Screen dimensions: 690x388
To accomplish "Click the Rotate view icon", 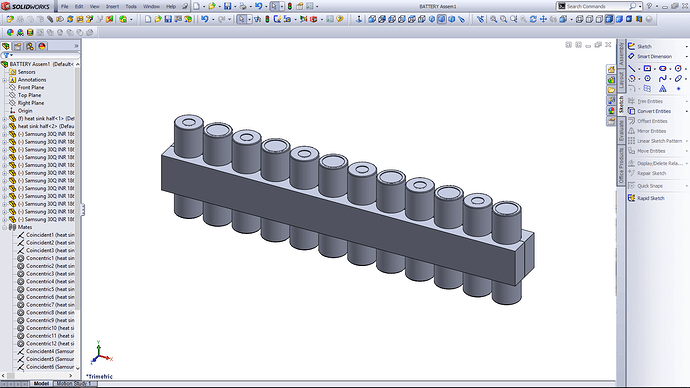I will (533, 19).
